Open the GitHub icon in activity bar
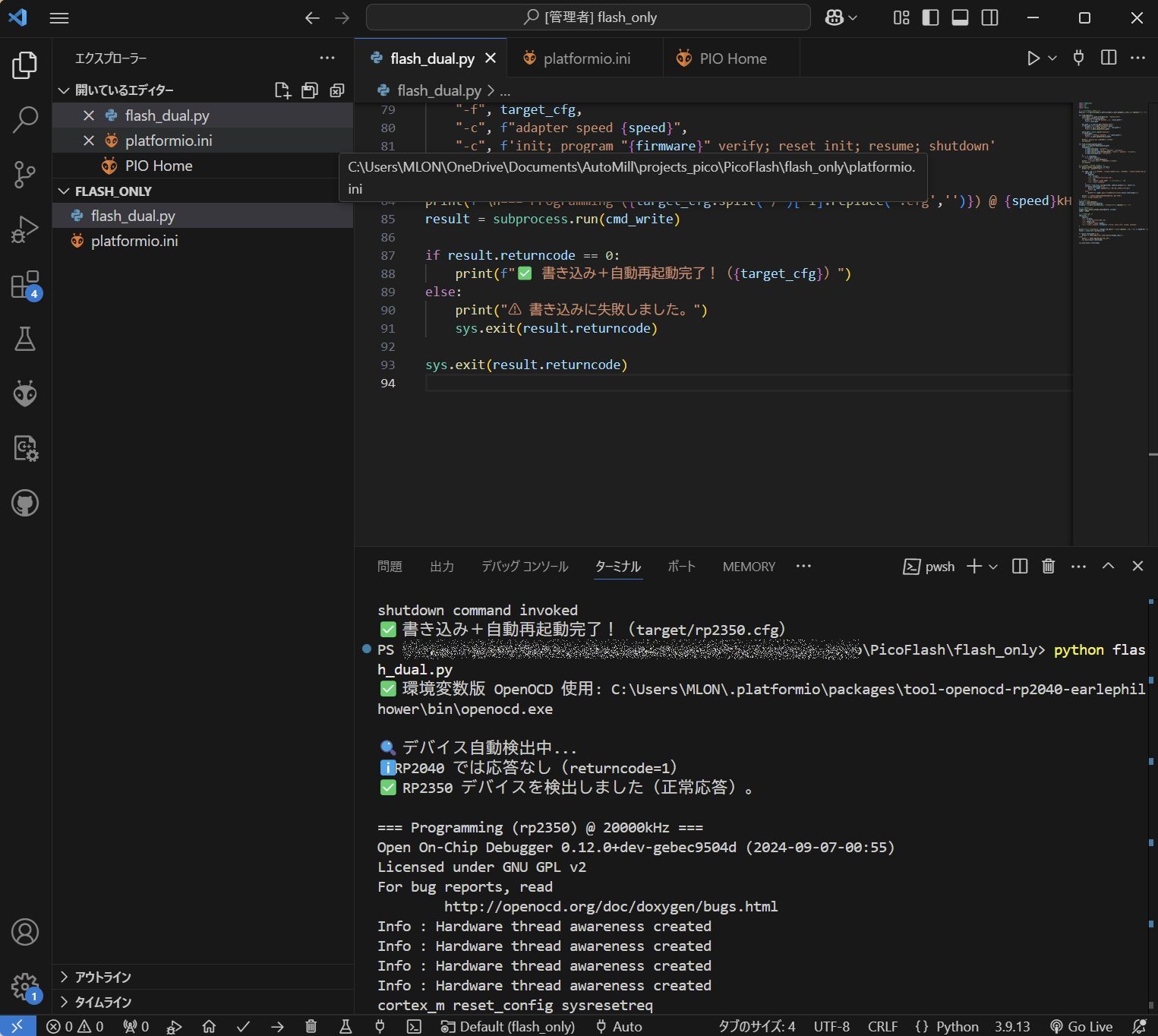This screenshot has width=1158, height=1036. pos(25,503)
